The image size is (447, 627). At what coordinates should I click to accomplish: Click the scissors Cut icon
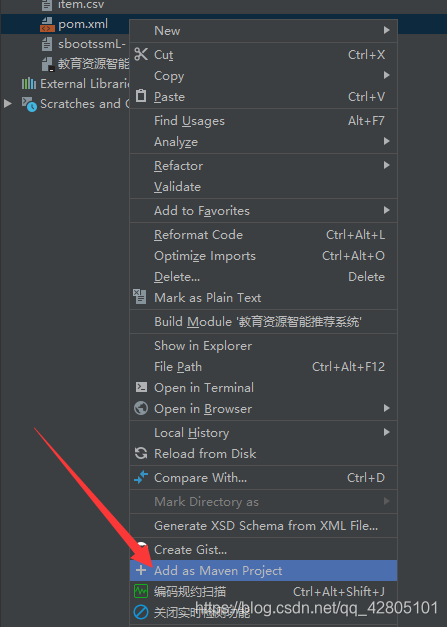(x=141, y=54)
